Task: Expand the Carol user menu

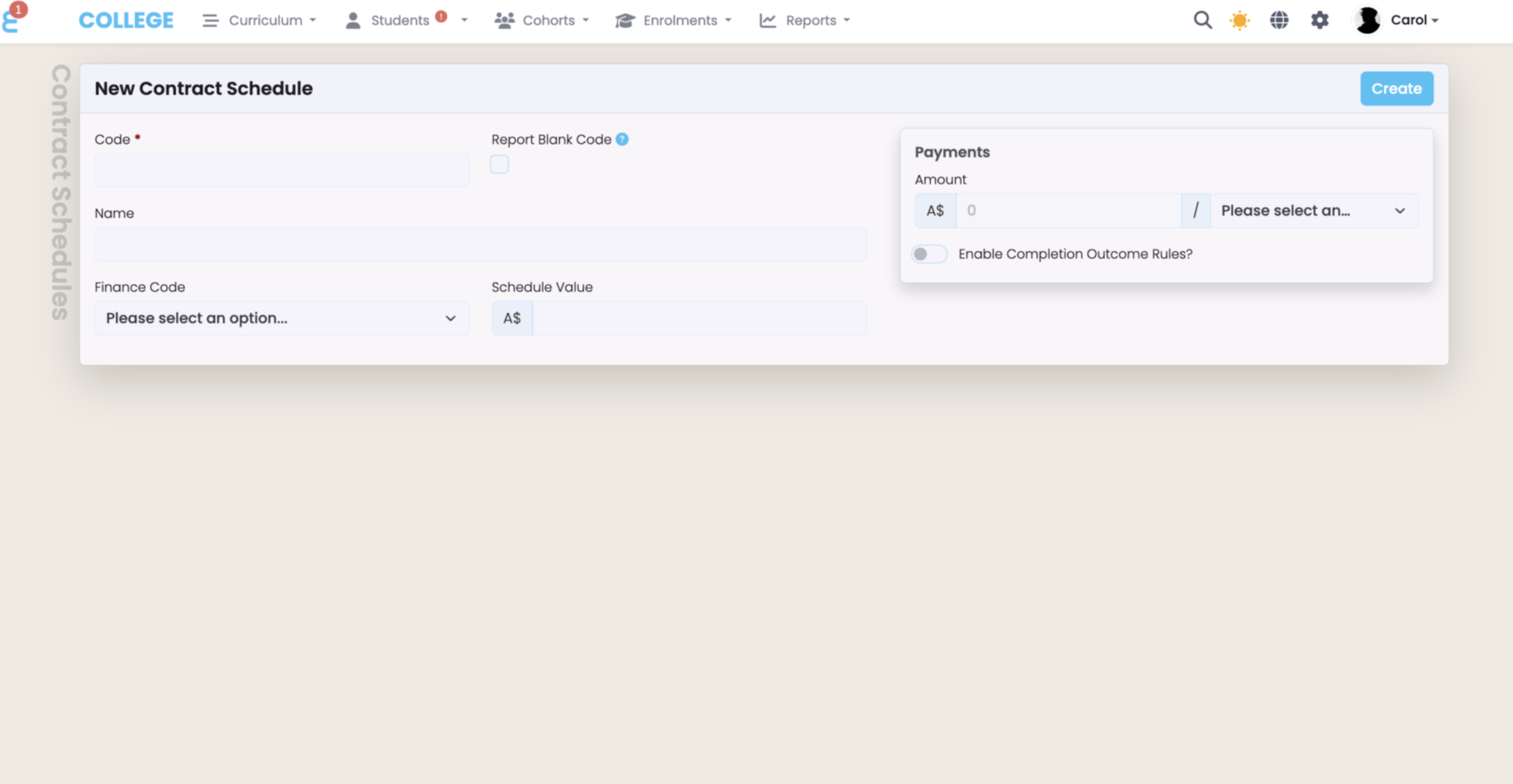Action: pos(1415,20)
